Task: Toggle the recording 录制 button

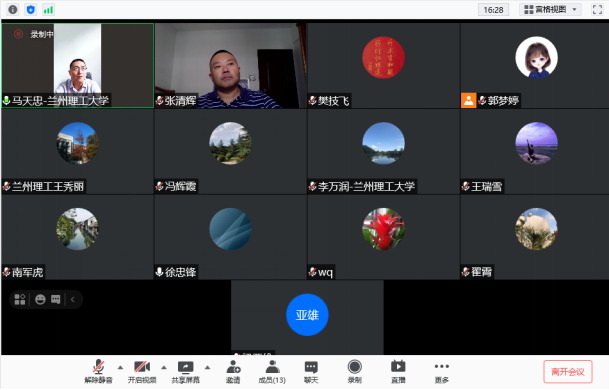Action: pyautogui.click(x=355, y=371)
